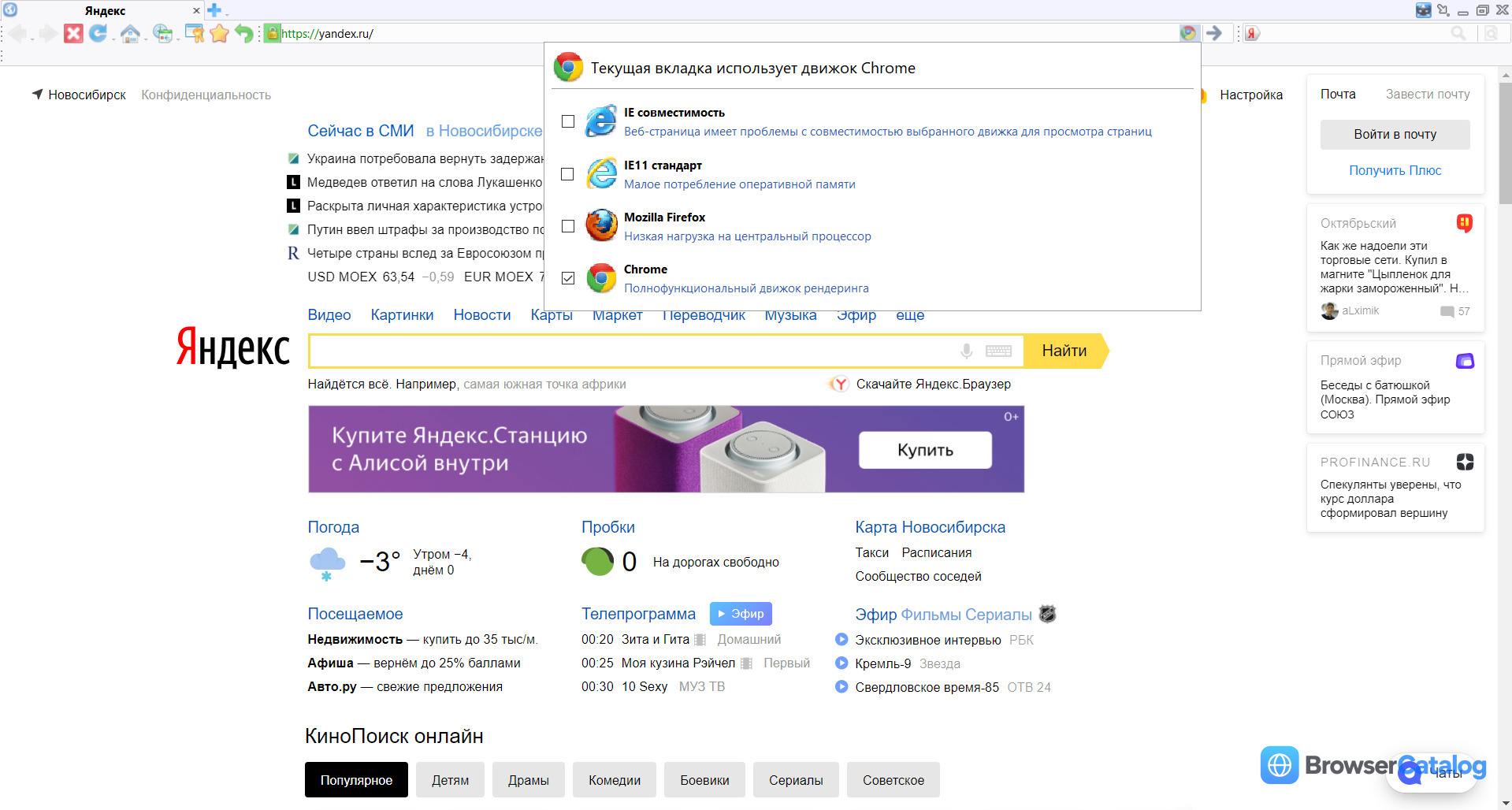The image size is (1512, 810).
Task: Click the Go arrow next to address bar
Action: 1214,33
